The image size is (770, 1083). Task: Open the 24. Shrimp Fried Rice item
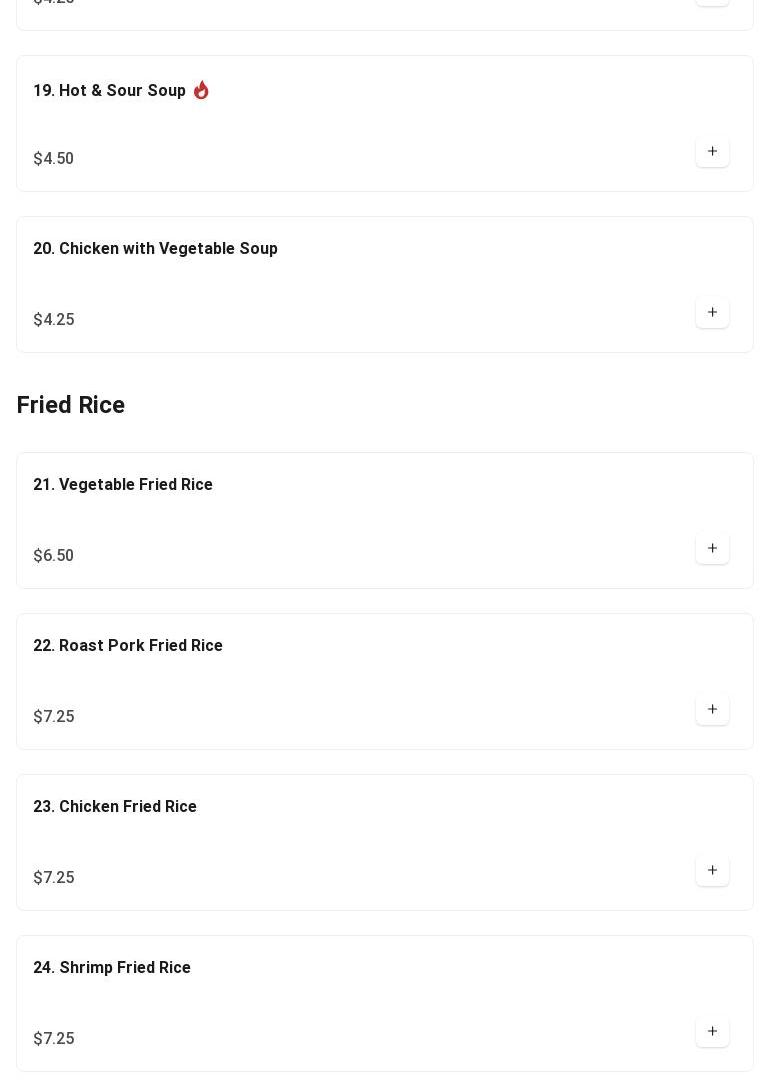pyautogui.click(x=112, y=967)
